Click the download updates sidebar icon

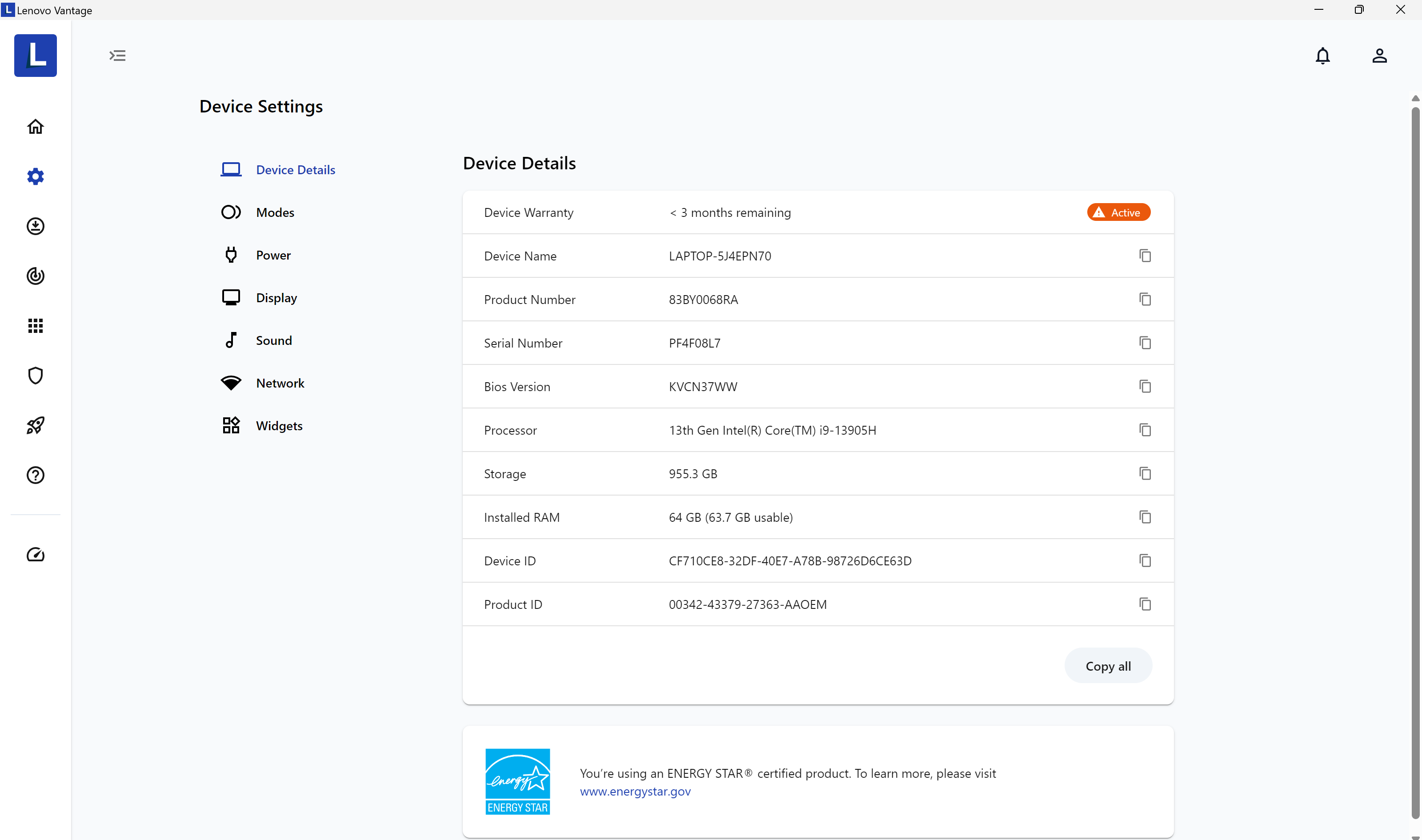35,226
